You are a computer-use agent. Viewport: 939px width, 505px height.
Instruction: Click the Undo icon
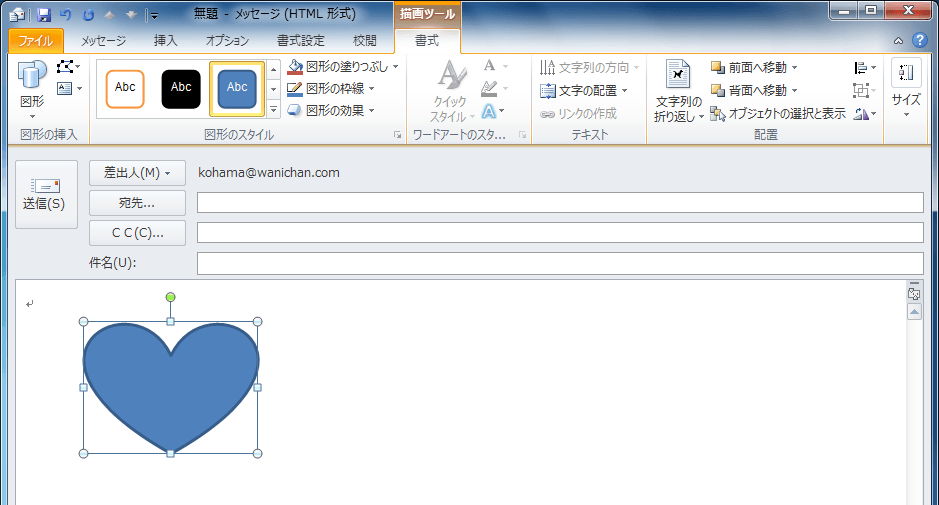coord(66,14)
